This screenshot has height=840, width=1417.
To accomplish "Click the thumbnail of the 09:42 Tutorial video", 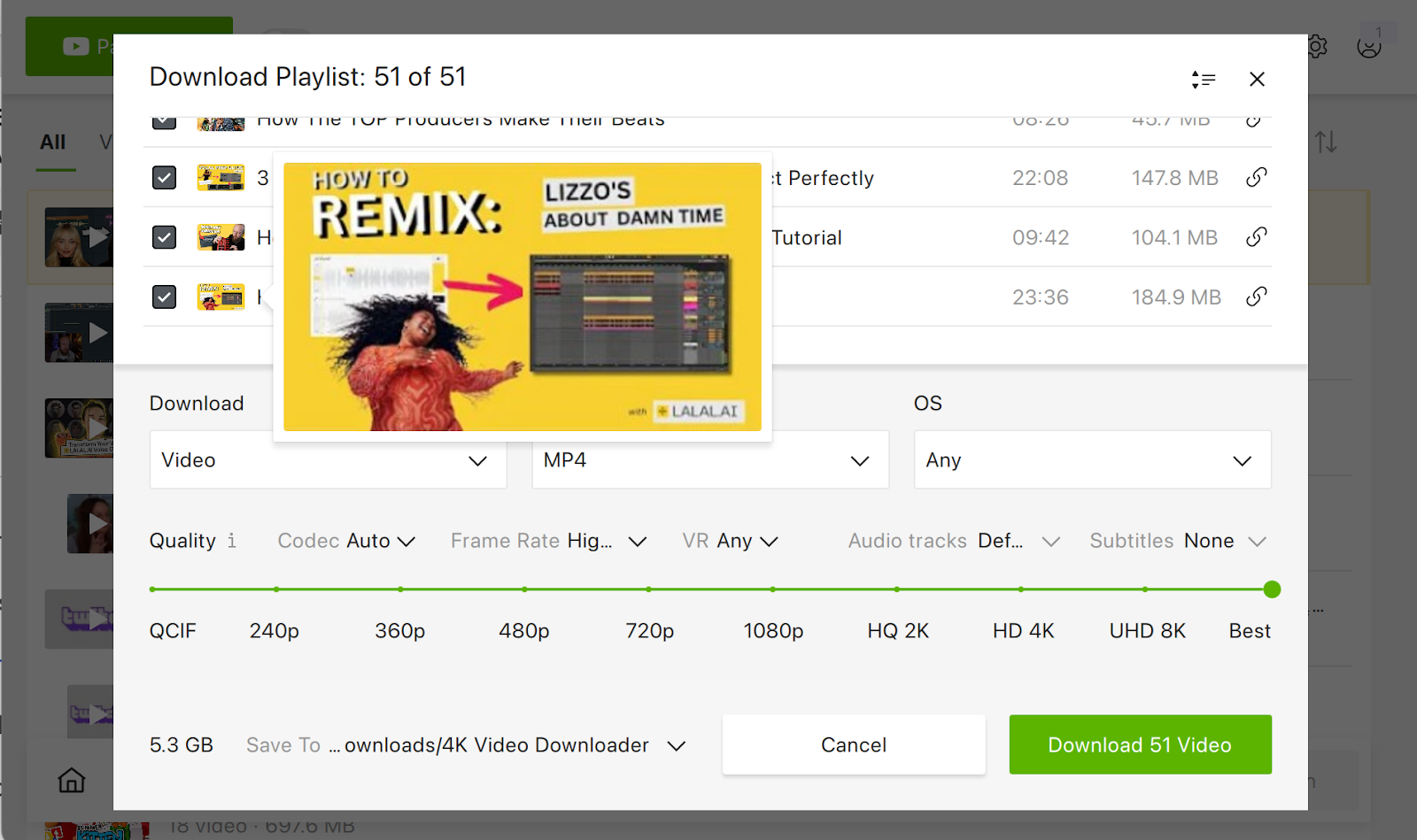I will click(x=221, y=237).
